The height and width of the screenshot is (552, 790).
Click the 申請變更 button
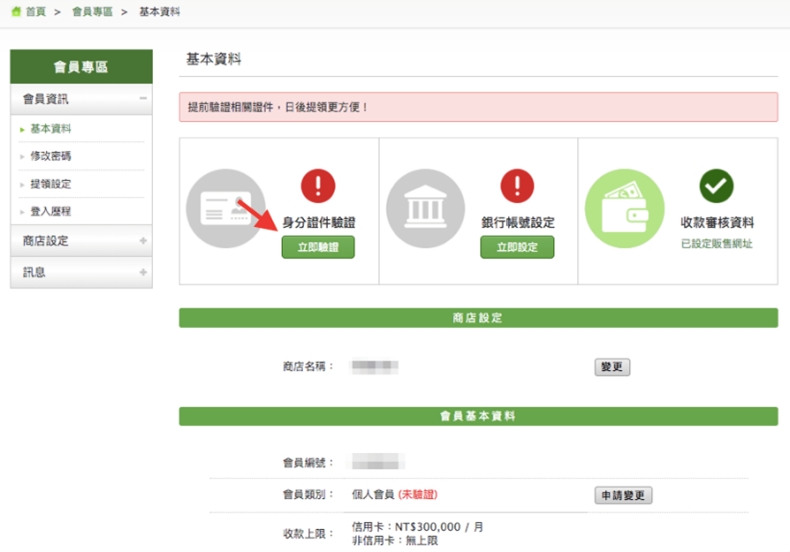click(623, 495)
